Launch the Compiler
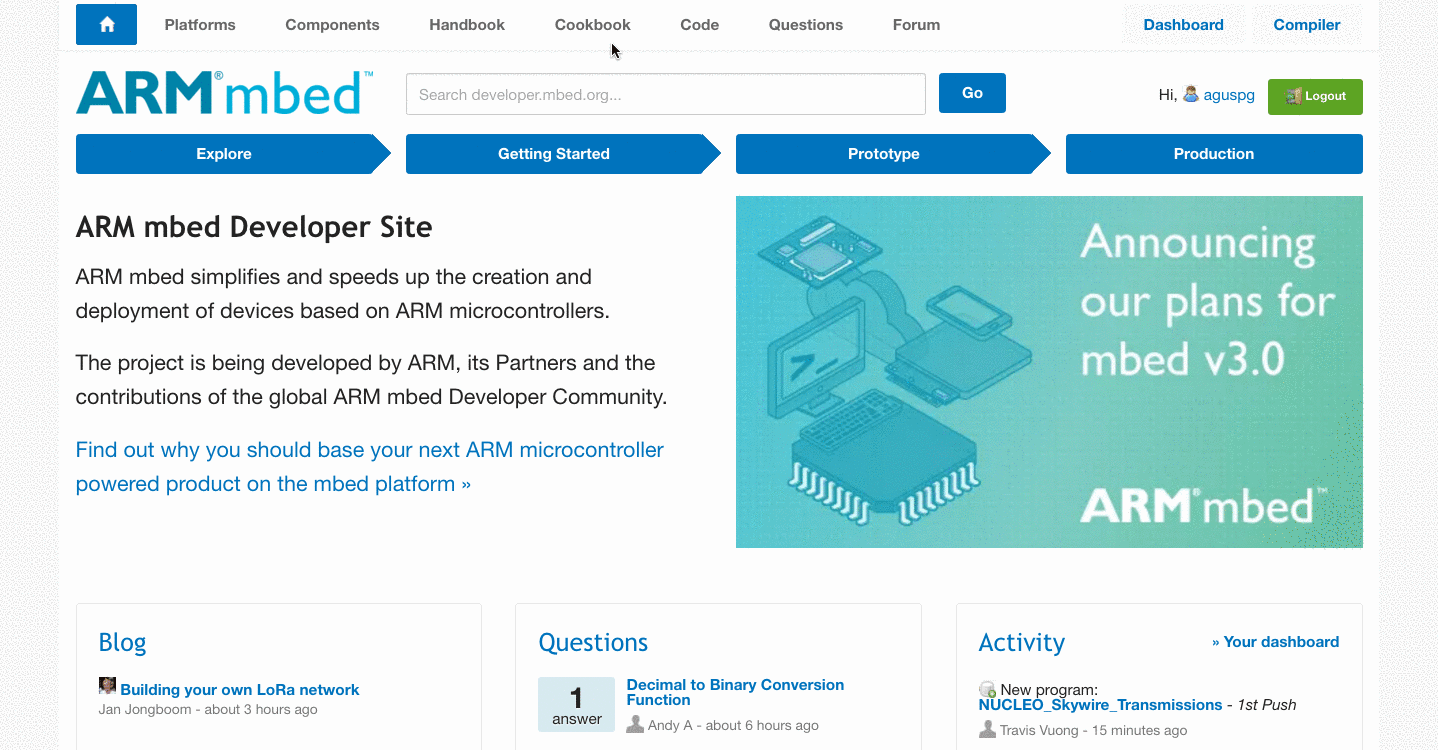Image resolution: width=1438 pixels, height=750 pixels. [x=1307, y=25]
